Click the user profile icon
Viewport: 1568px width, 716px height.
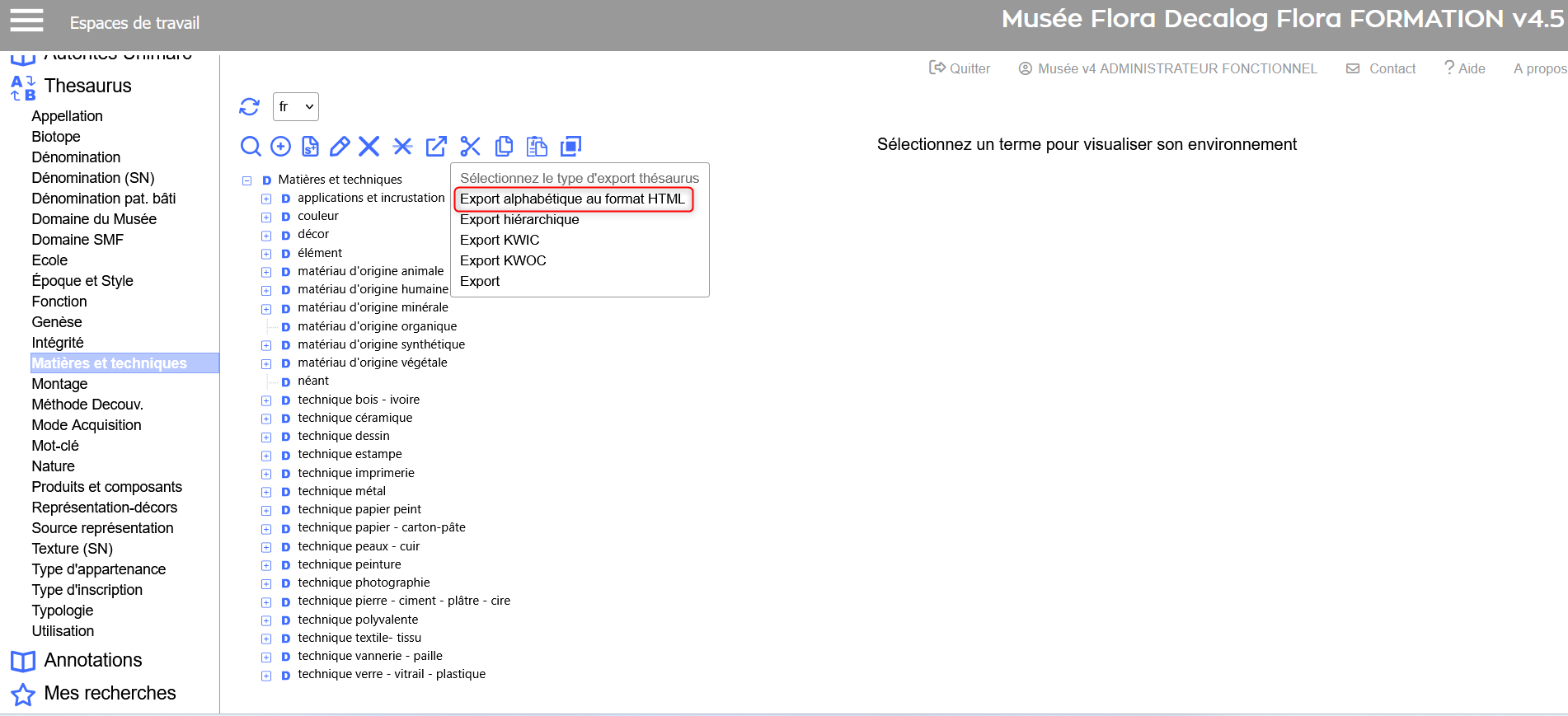click(1026, 68)
